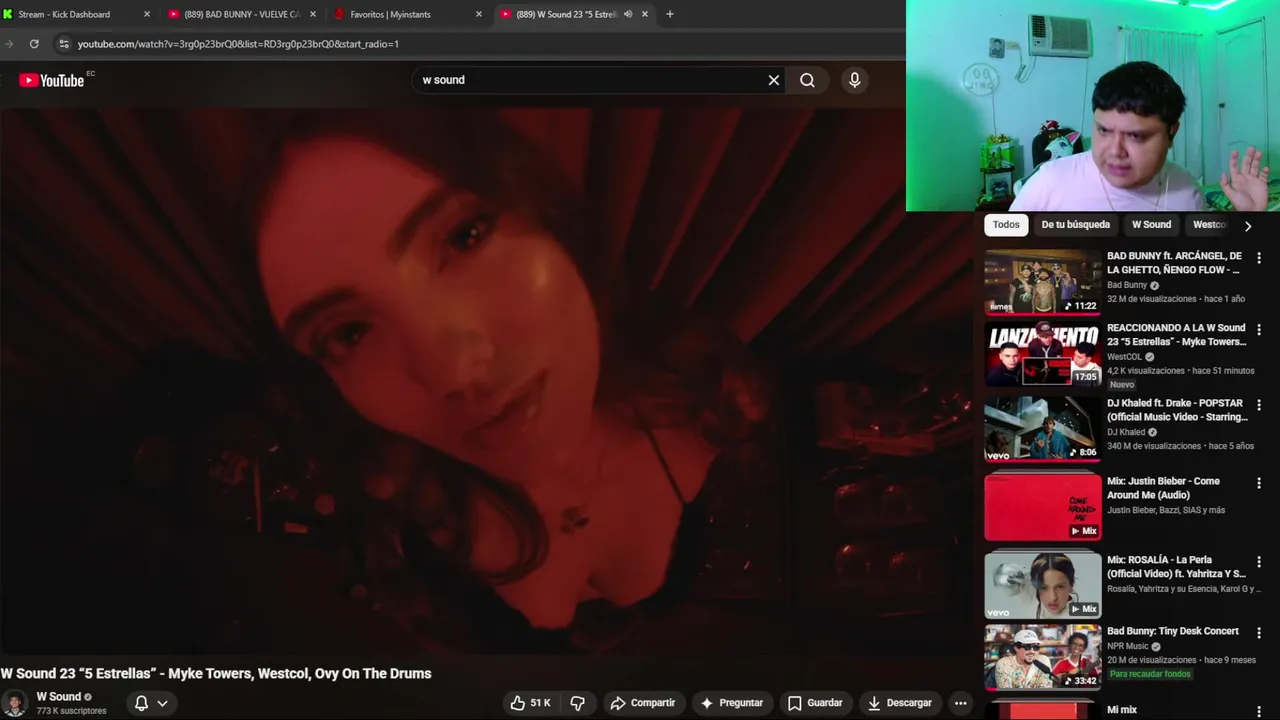Expand the notification options chevron
Image resolution: width=1280 pixels, height=720 pixels.
(162, 703)
